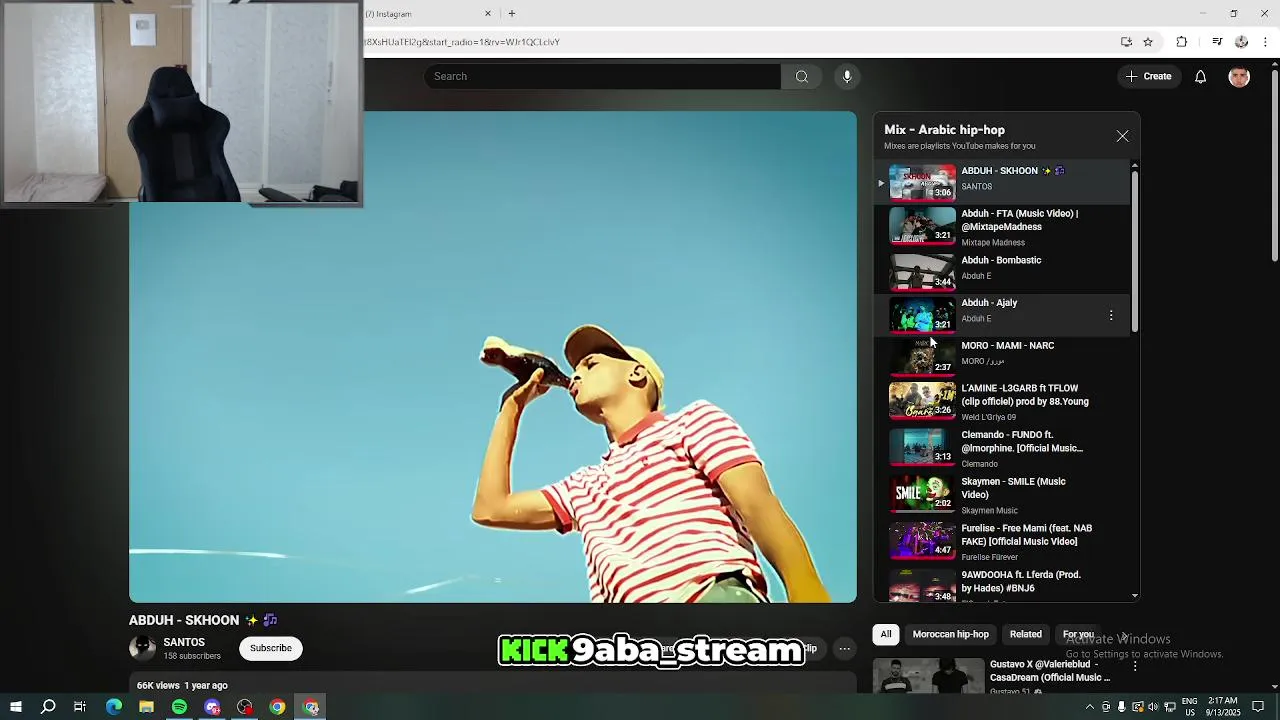
Task: Select the Related filter chip
Action: point(1025,634)
